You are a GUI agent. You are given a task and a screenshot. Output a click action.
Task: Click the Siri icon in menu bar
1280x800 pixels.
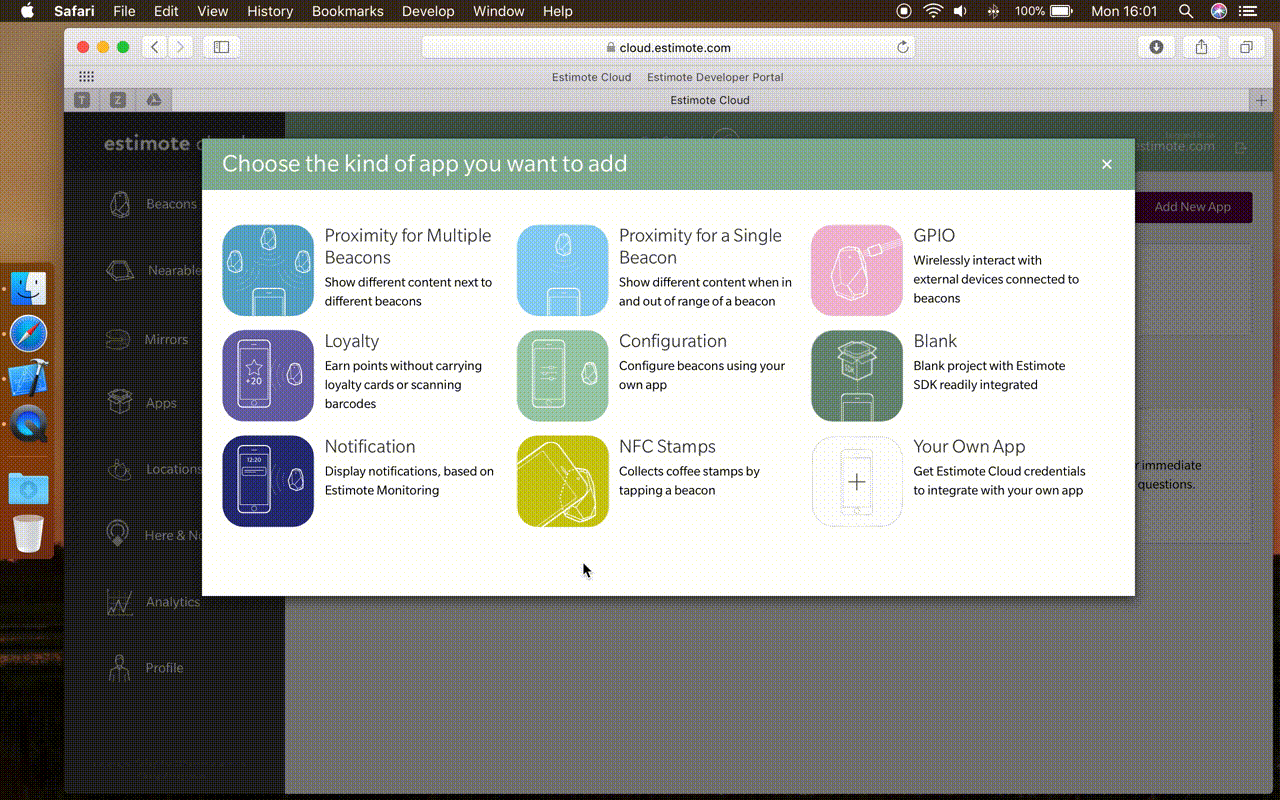(x=1218, y=11)
